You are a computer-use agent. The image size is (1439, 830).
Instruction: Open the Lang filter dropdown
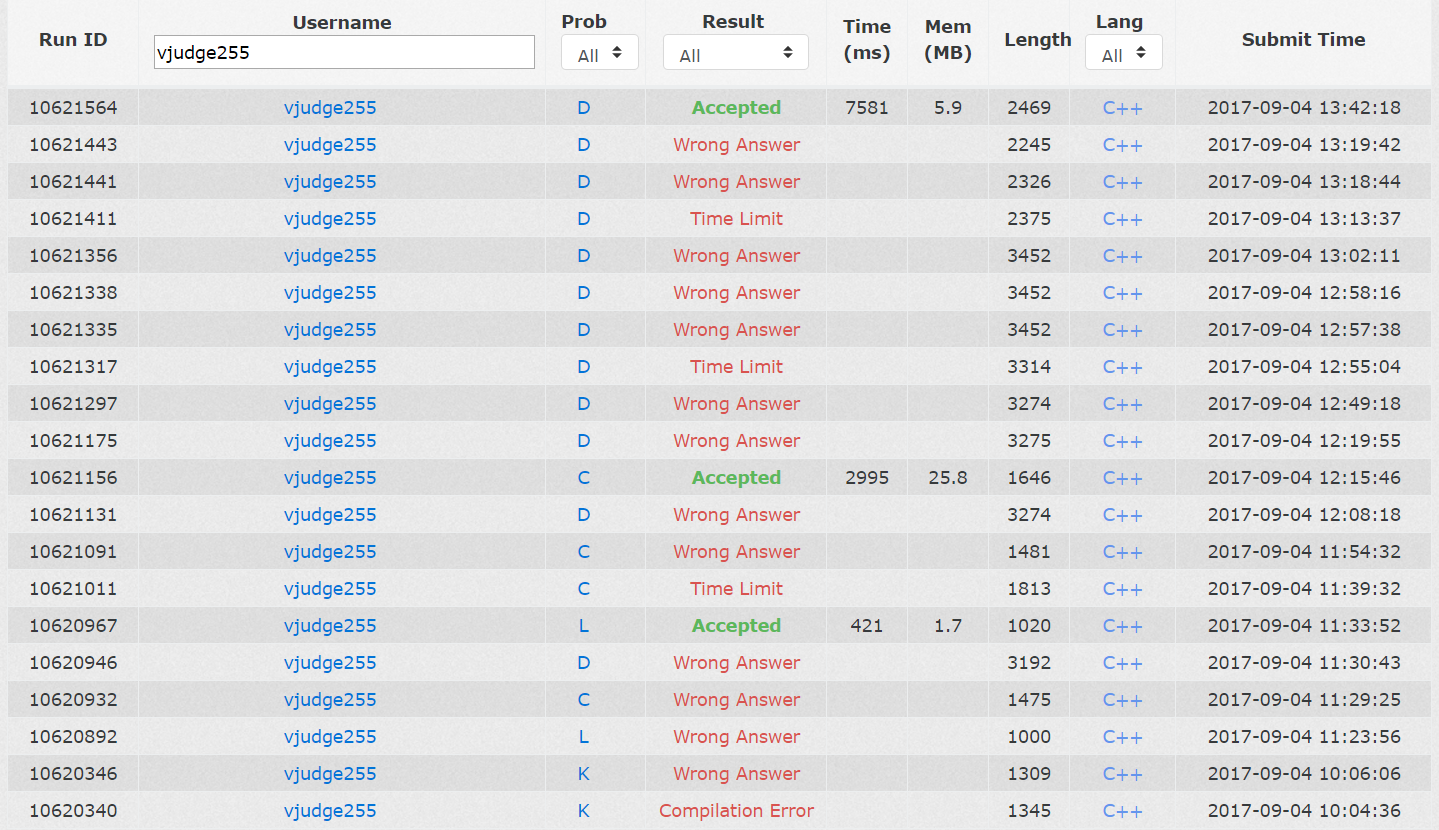(1123, 54)
